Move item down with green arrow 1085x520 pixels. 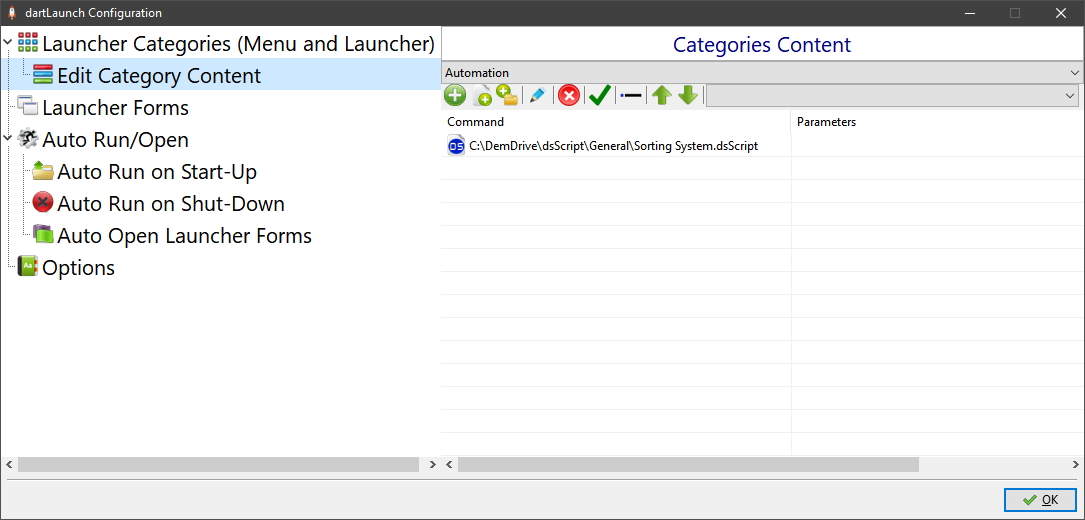tap(688, 96)
